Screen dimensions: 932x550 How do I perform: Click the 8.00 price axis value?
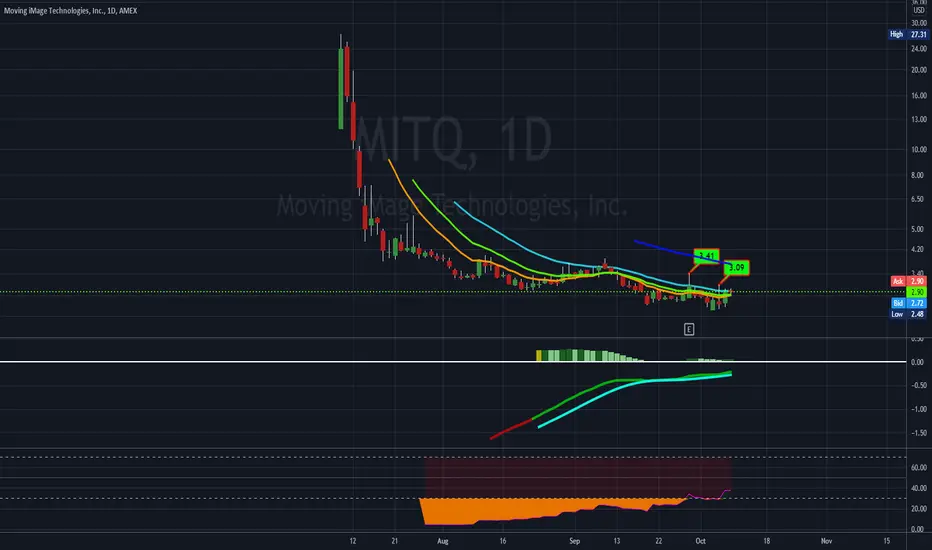[x=919, y=175]
